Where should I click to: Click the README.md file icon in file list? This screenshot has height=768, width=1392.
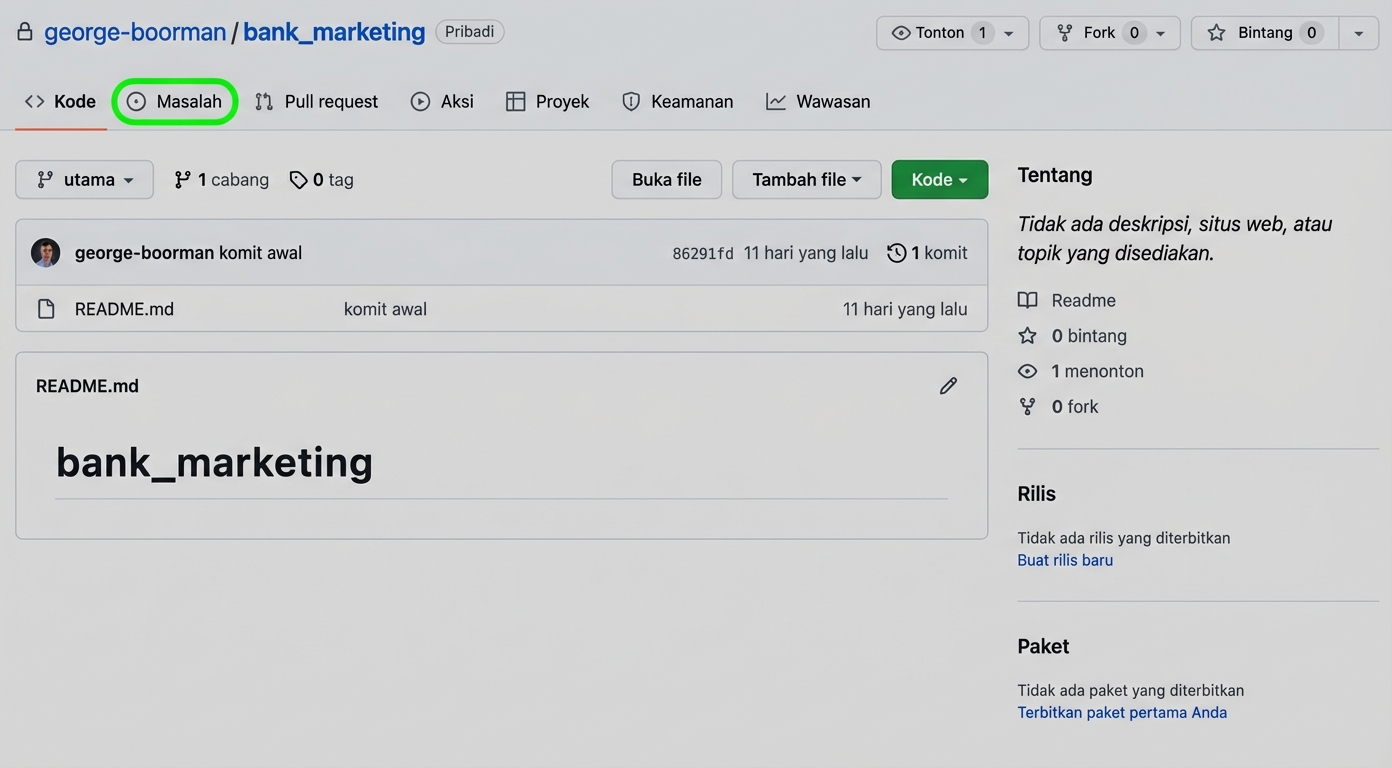click(x=46, y=309)
